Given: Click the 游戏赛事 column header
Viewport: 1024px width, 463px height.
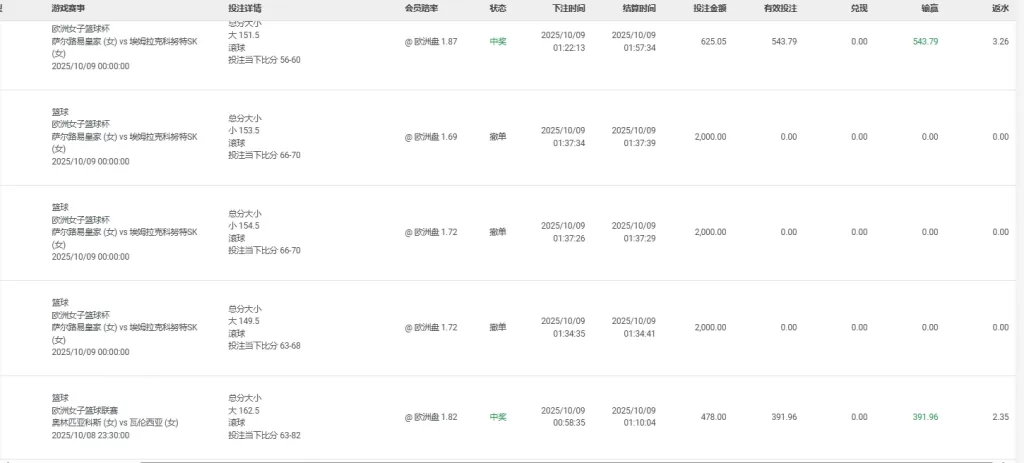Looking at the screenshot, I should (x=68, y=8).
